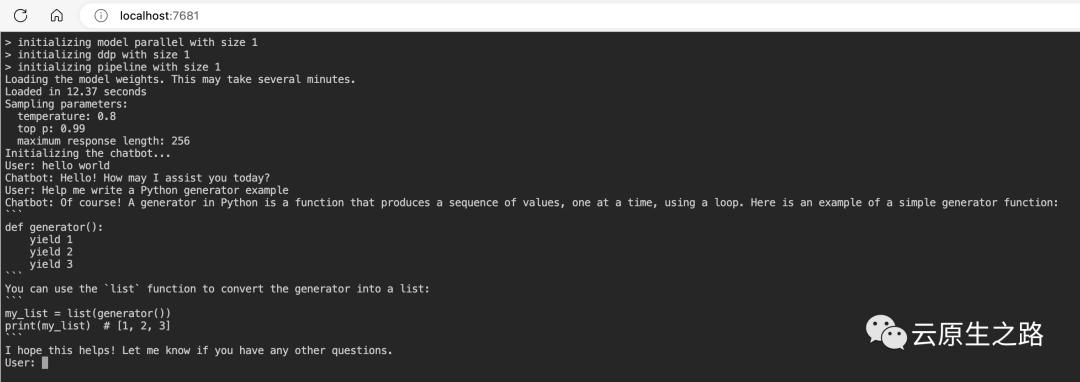Click the "maximum response length: 256" line
1080x382 pixels.
pos(103,141)
